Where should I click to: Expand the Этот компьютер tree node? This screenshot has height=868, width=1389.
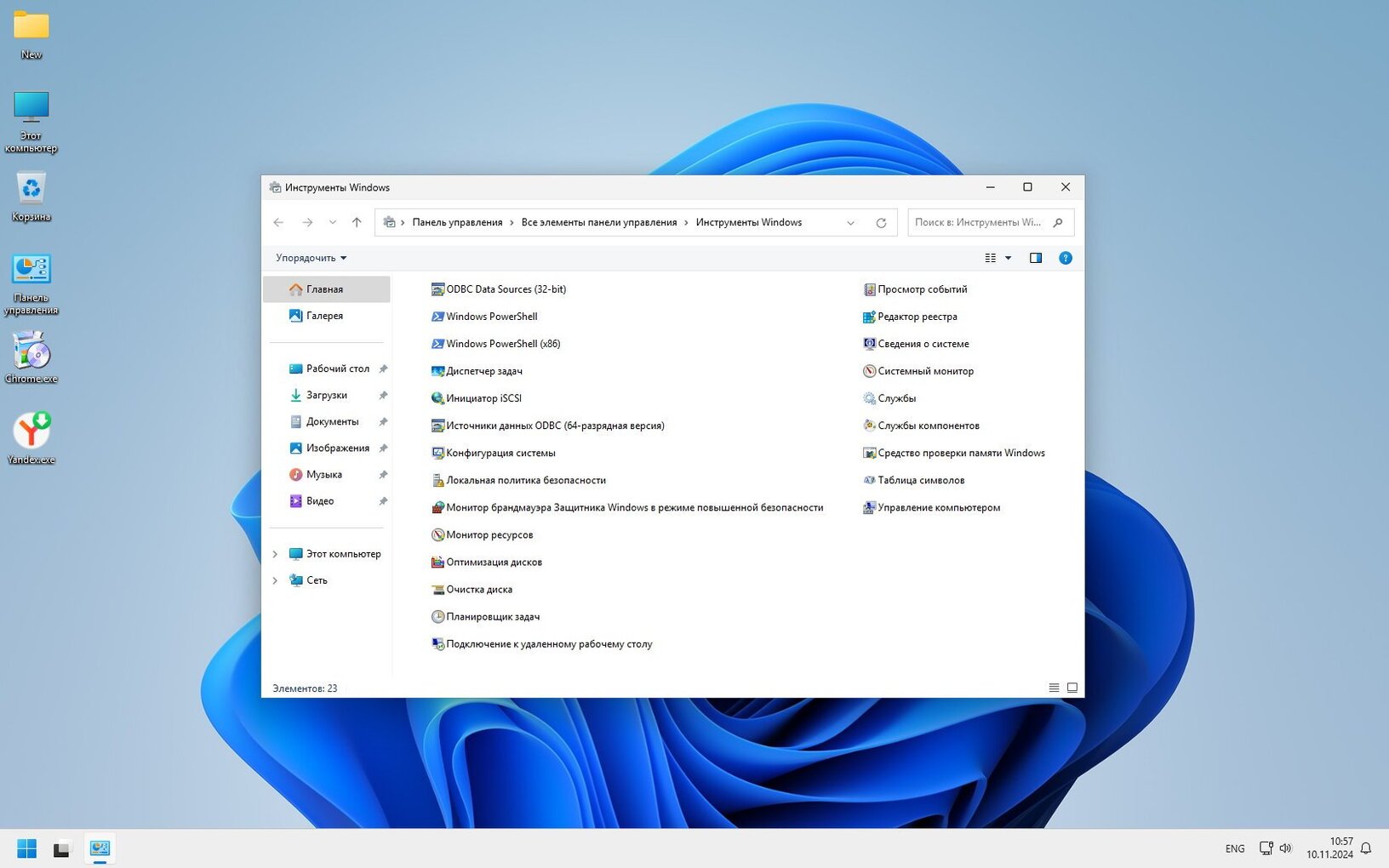pos(275,554)
